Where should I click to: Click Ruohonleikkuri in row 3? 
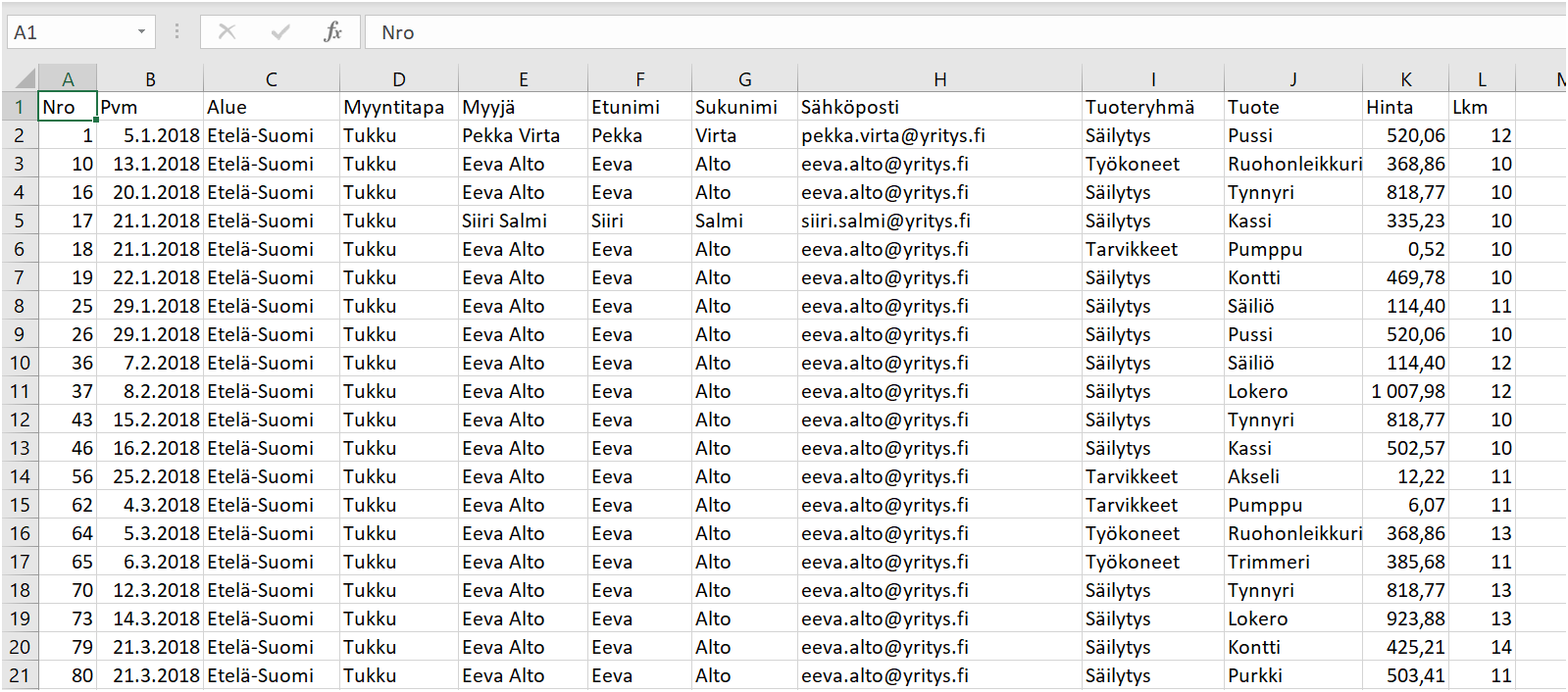click(x=1293, y=164)
